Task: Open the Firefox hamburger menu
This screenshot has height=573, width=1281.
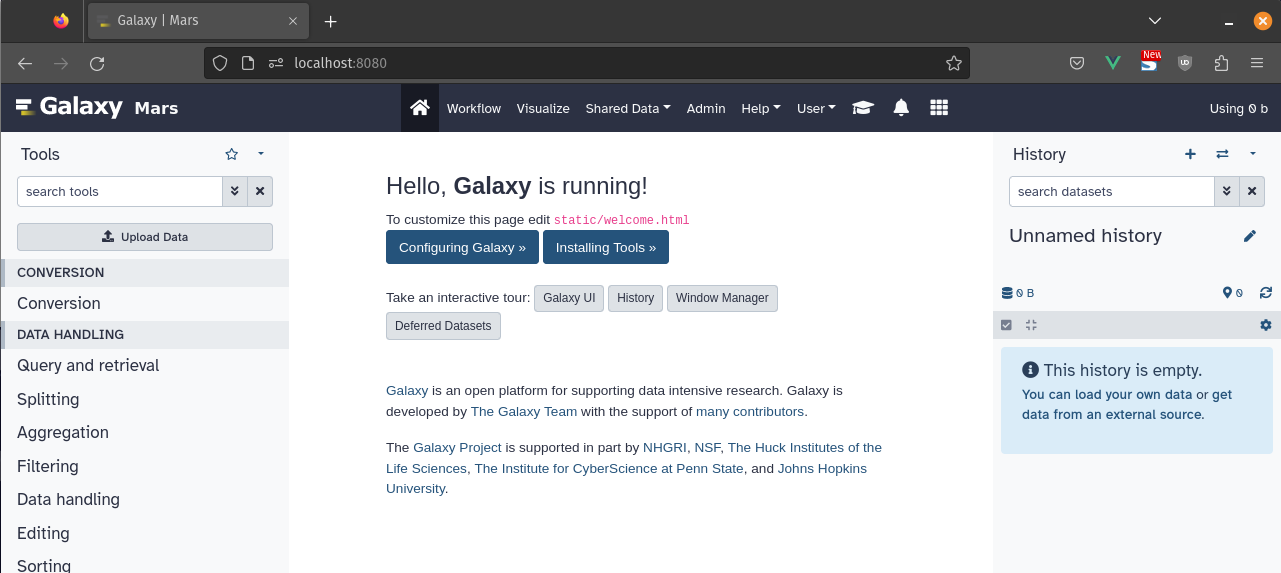Action: [1257, 63]
